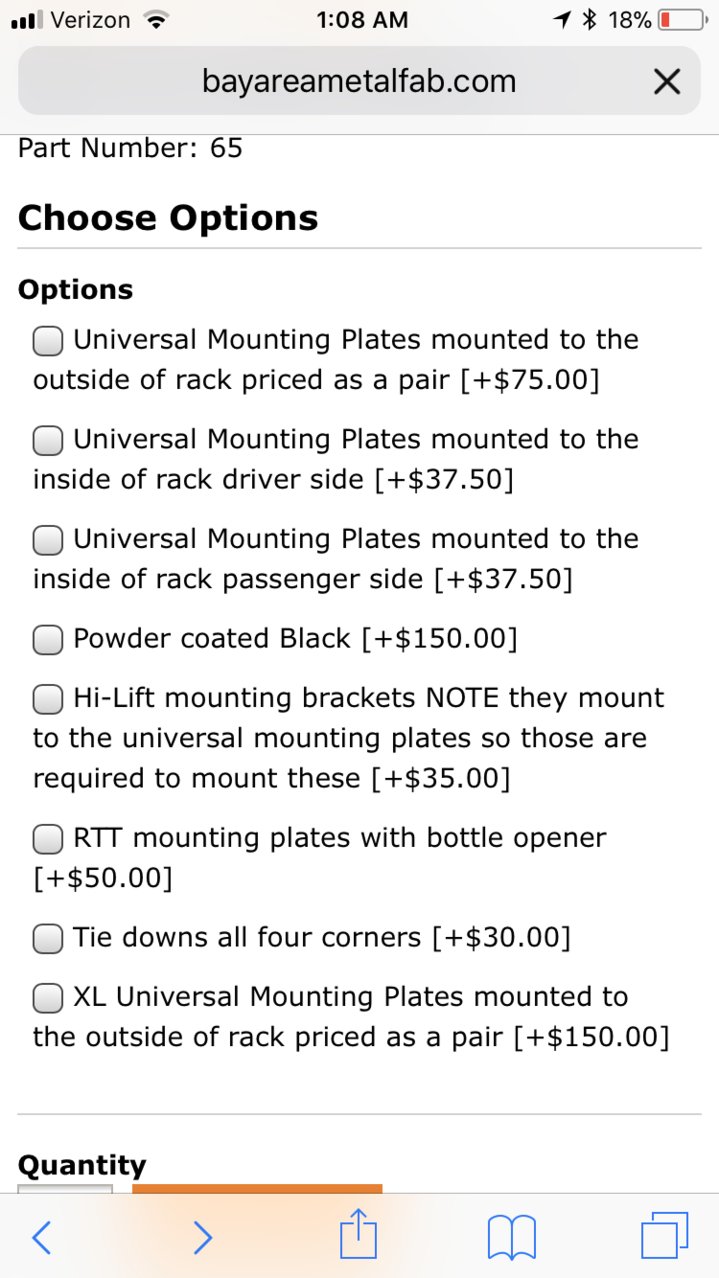This screenshot has height=1278, width=719.
Task: Tap the Safari back arrow
Action: tap(41, 1238)
